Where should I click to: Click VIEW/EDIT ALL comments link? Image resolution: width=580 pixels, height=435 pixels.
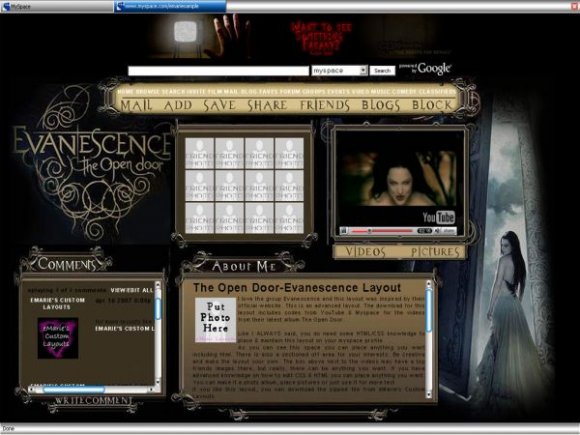coord(132,290)
